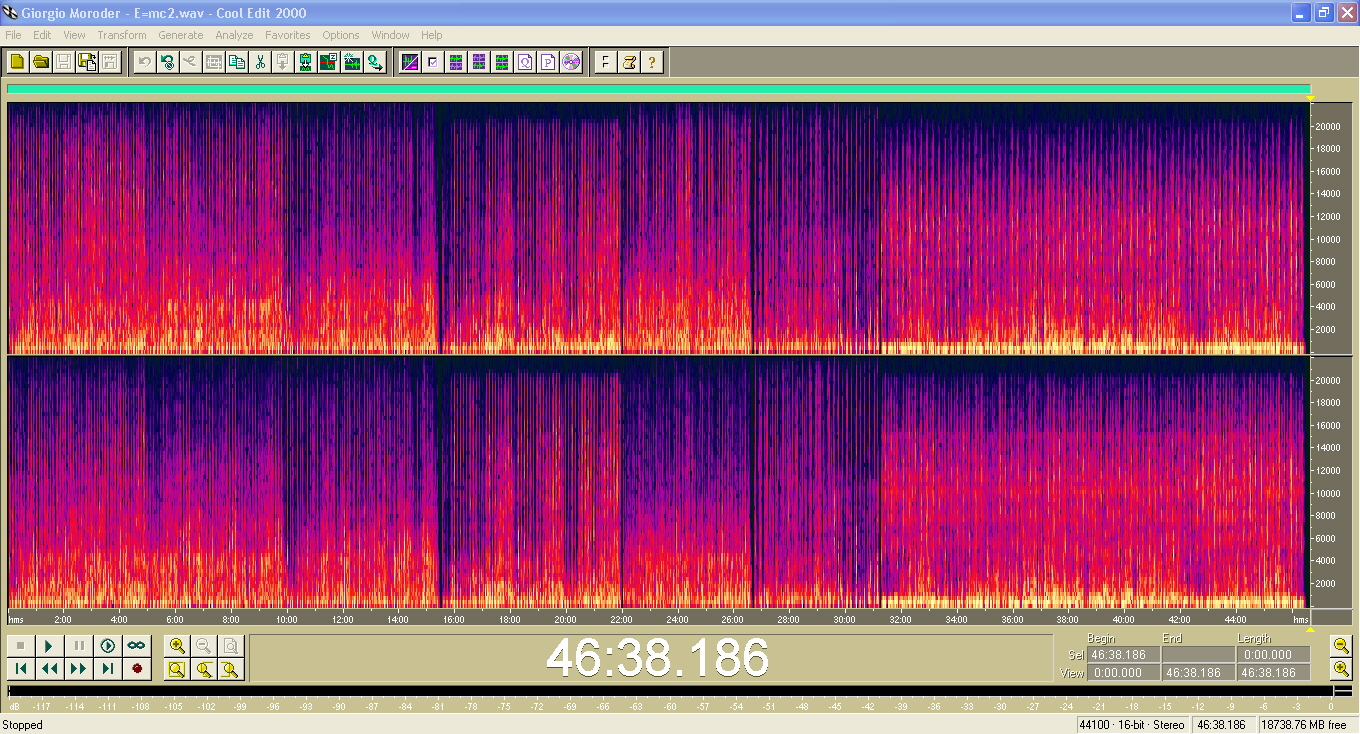Click the CD disc toolbar icon
1360x734 pixels.
pos(571,62)
